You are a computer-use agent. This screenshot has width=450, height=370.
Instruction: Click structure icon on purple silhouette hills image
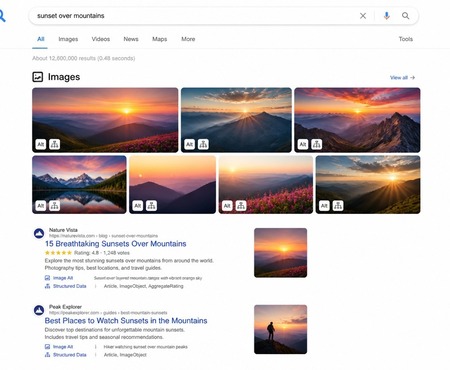(152, 206)
